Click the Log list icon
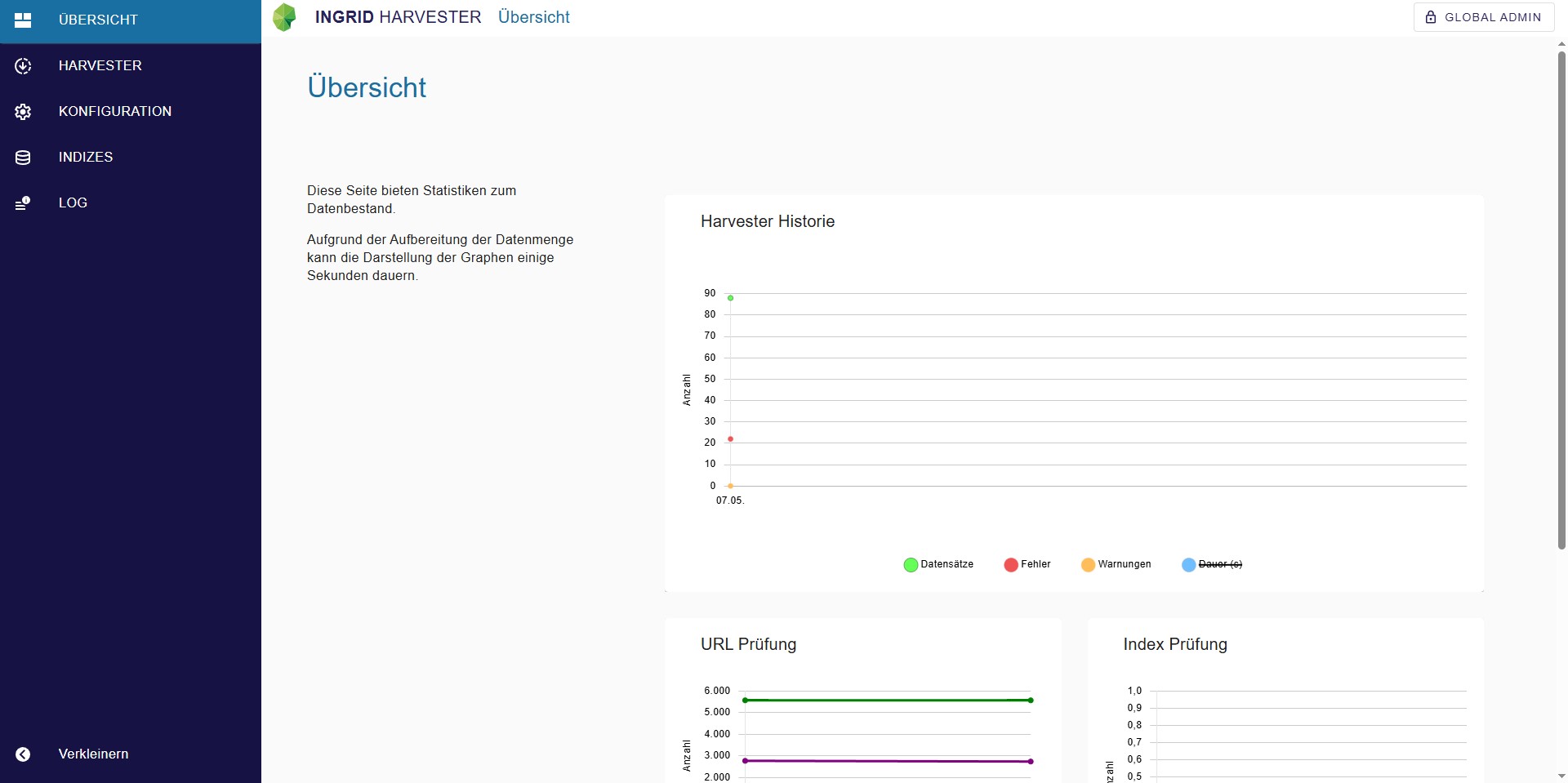 23,203
